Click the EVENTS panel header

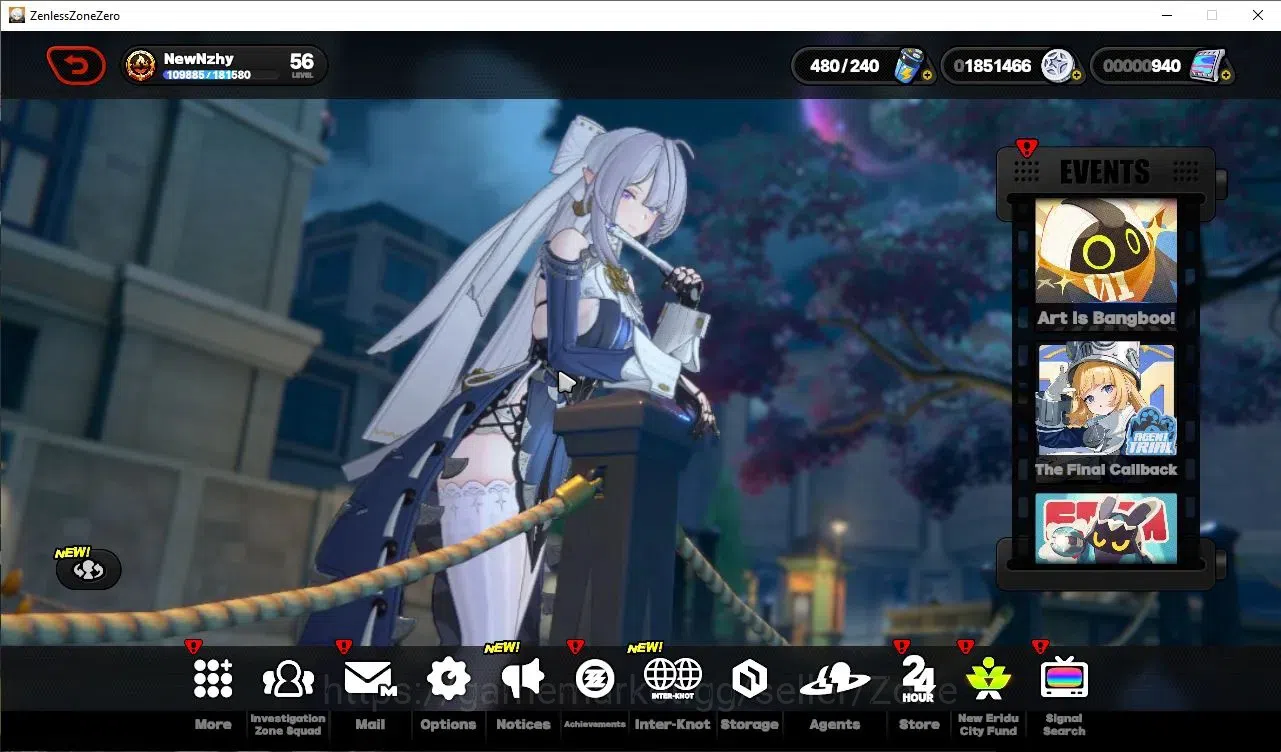1105,171
